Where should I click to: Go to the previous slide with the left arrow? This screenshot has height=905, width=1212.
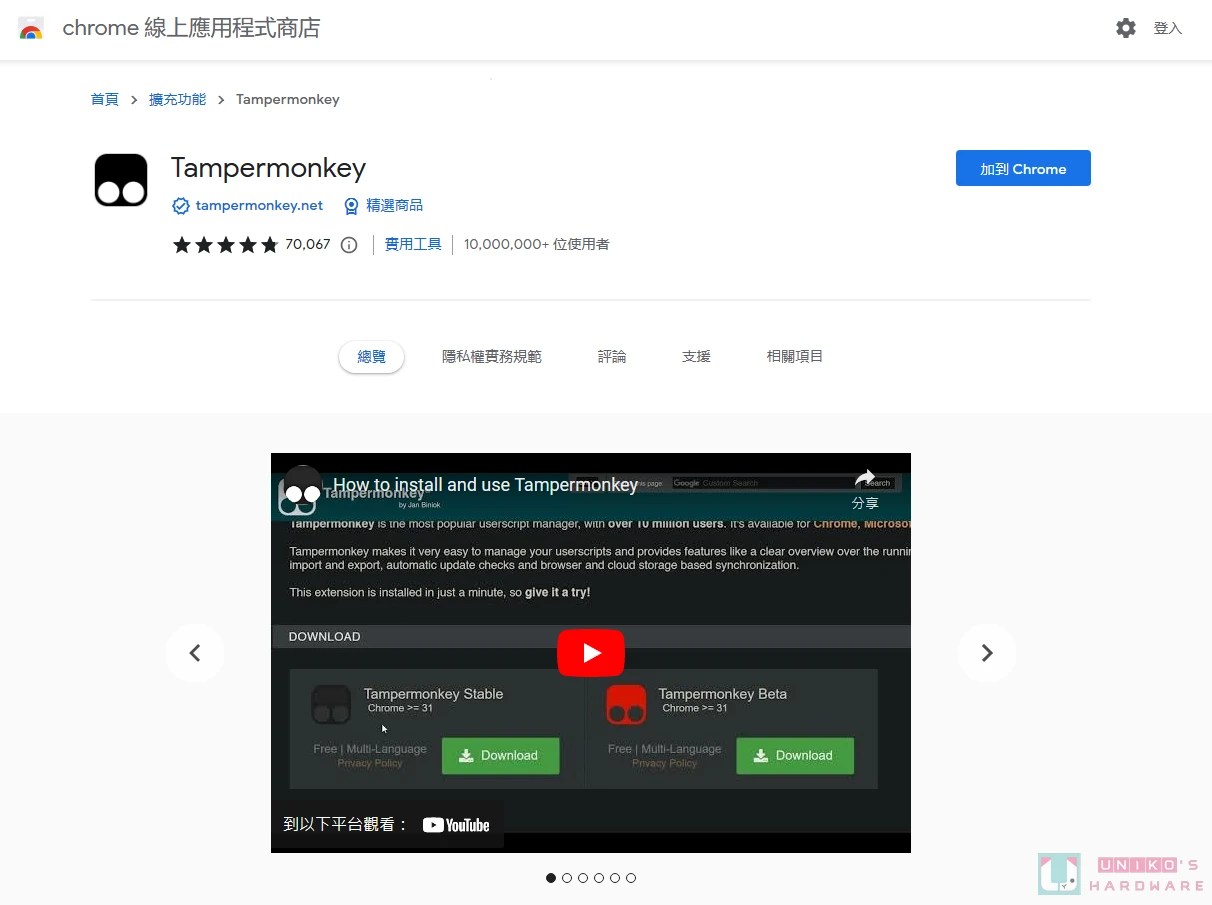click(195, 653)
